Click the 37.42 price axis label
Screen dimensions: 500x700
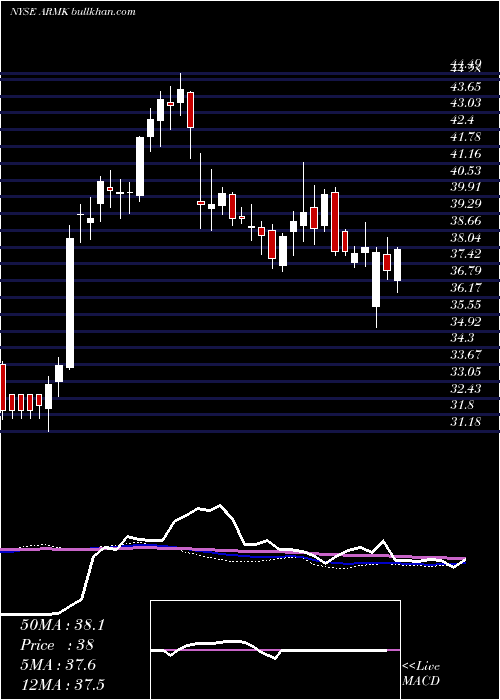[465, 254]
